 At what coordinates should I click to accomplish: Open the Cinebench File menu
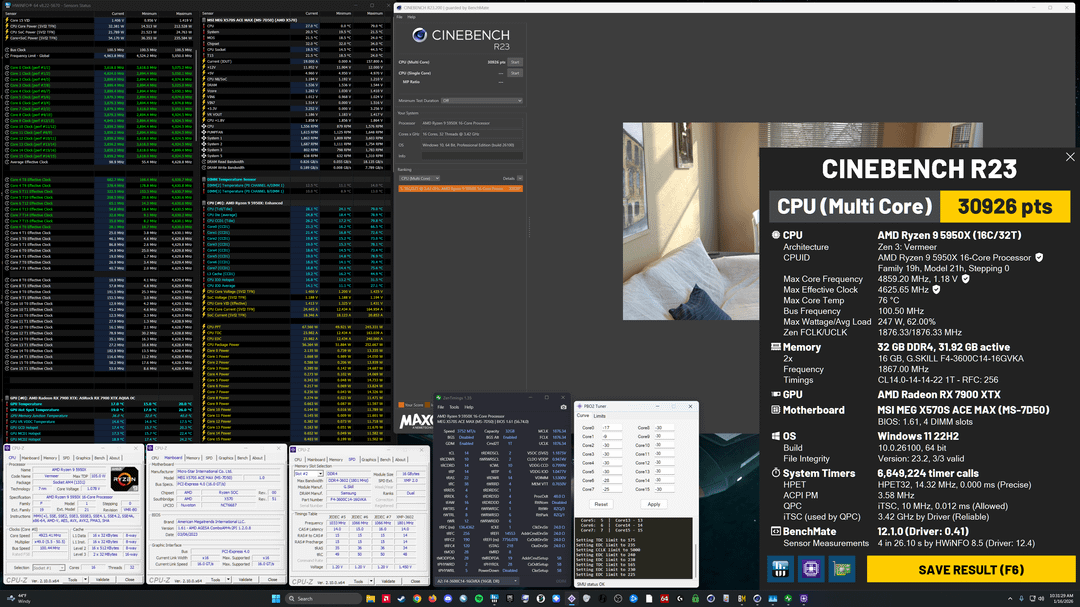(400, 18)
